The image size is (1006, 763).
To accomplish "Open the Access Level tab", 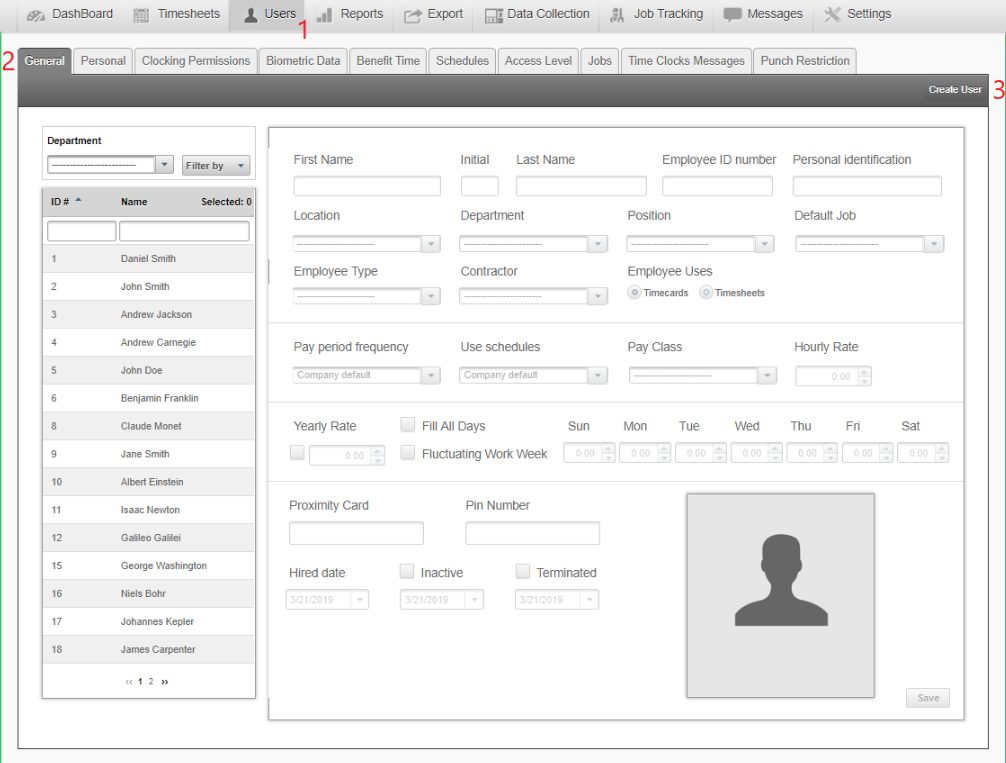I will (x=538, y=61).
